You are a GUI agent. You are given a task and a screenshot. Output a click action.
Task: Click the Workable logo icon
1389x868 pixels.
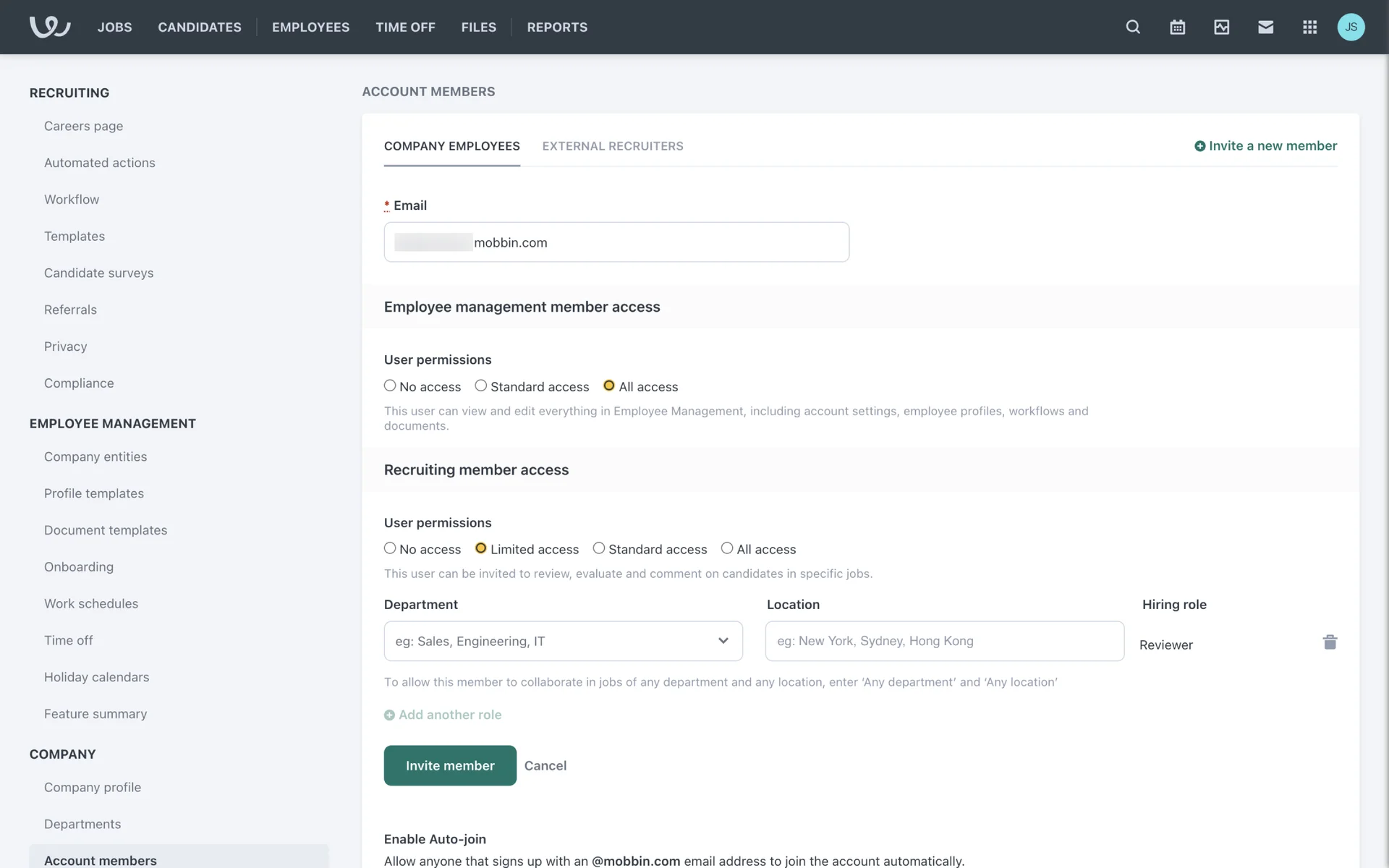(49, 27)
